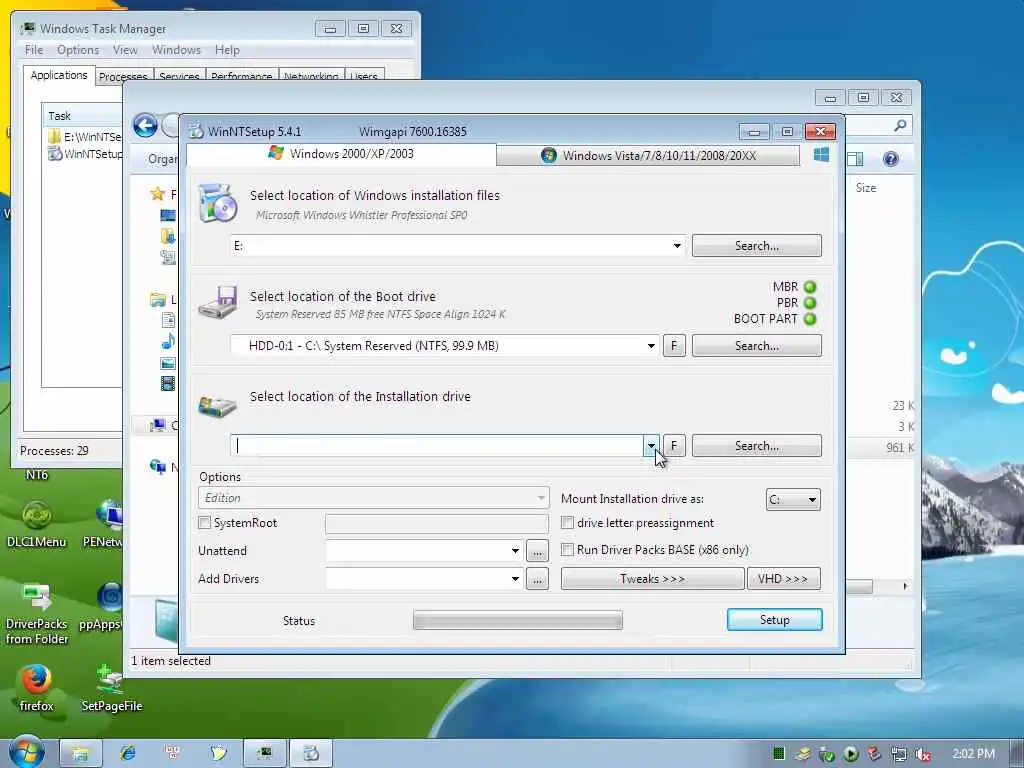This screenshot has width=1024, height=768.
Task: Click the MBR green status indicator
Action: 810,287
